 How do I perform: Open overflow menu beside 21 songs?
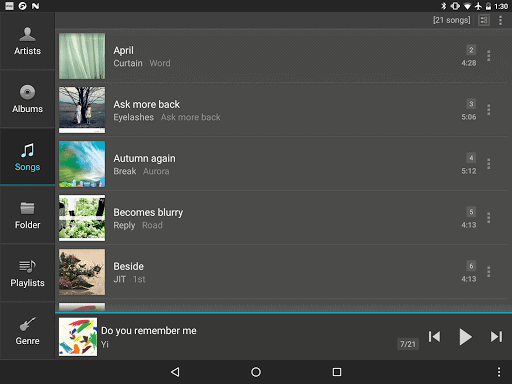tap(500, 20)
